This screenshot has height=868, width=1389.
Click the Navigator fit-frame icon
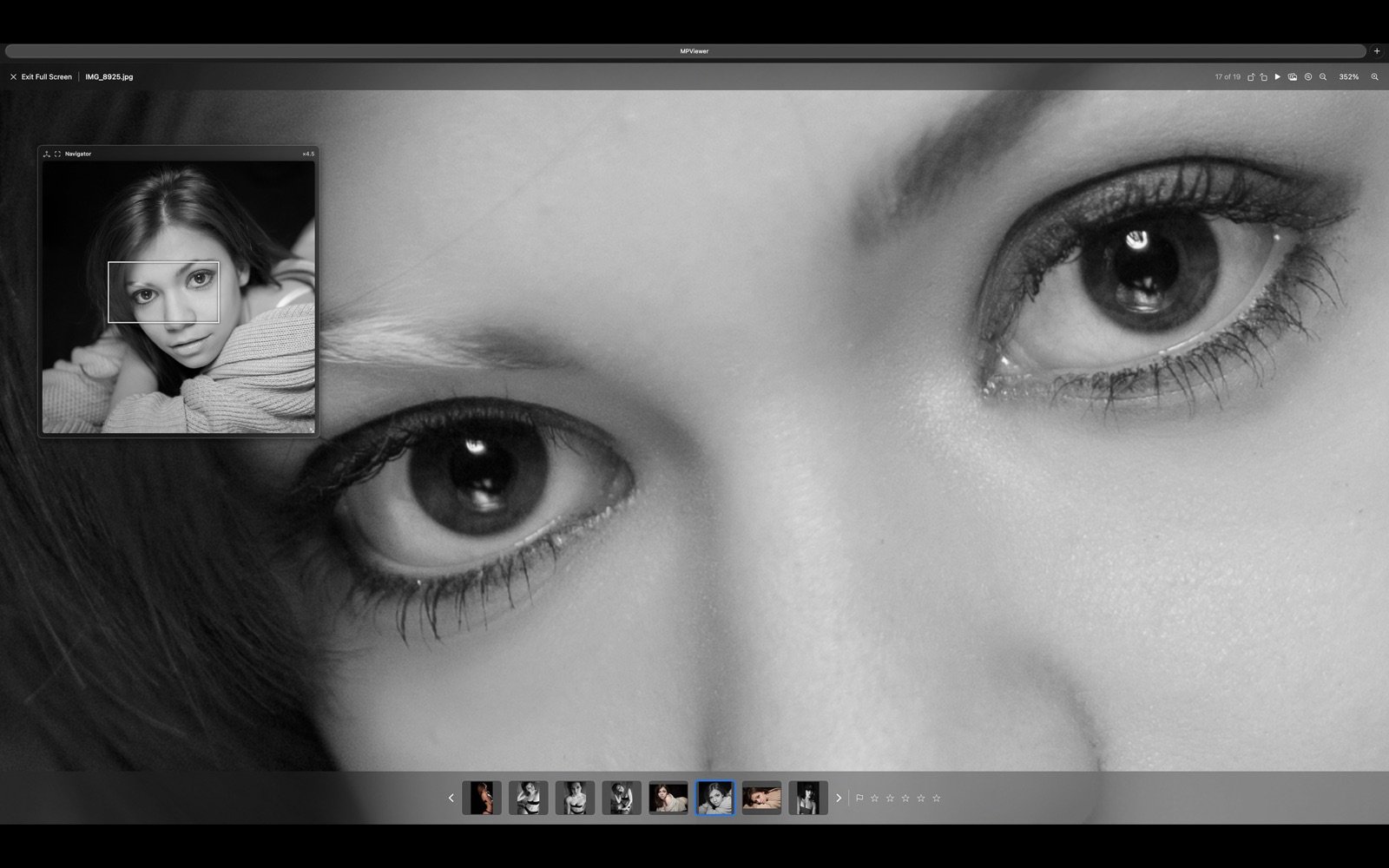pos(57,154)
